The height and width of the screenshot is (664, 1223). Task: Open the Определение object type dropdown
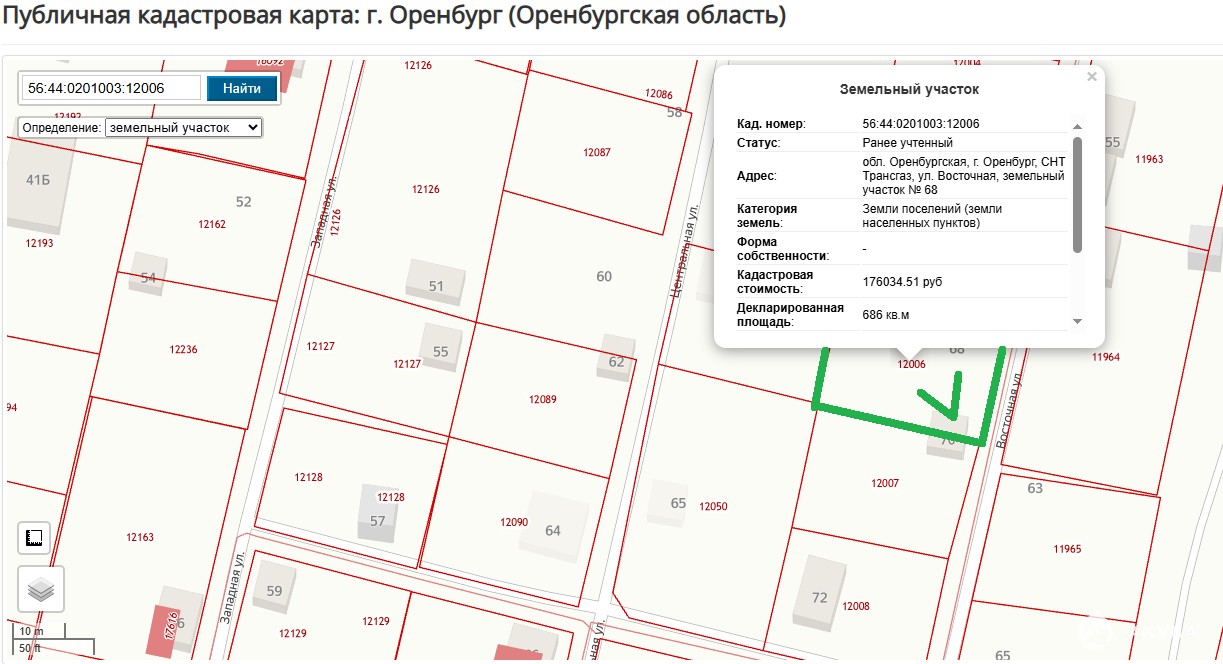coord(183,128)
